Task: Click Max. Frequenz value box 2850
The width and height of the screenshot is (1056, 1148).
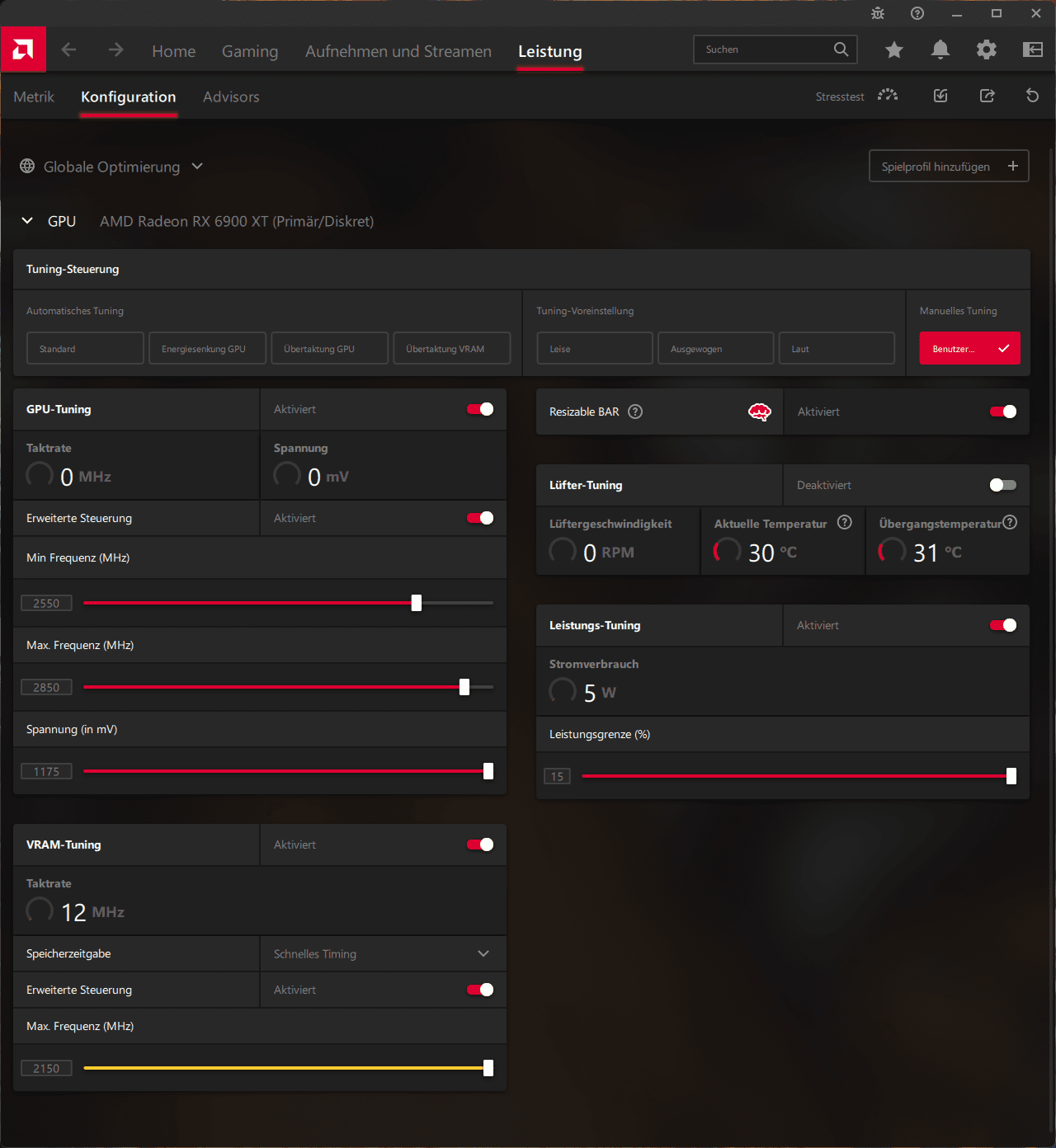Action: [46, 687]
